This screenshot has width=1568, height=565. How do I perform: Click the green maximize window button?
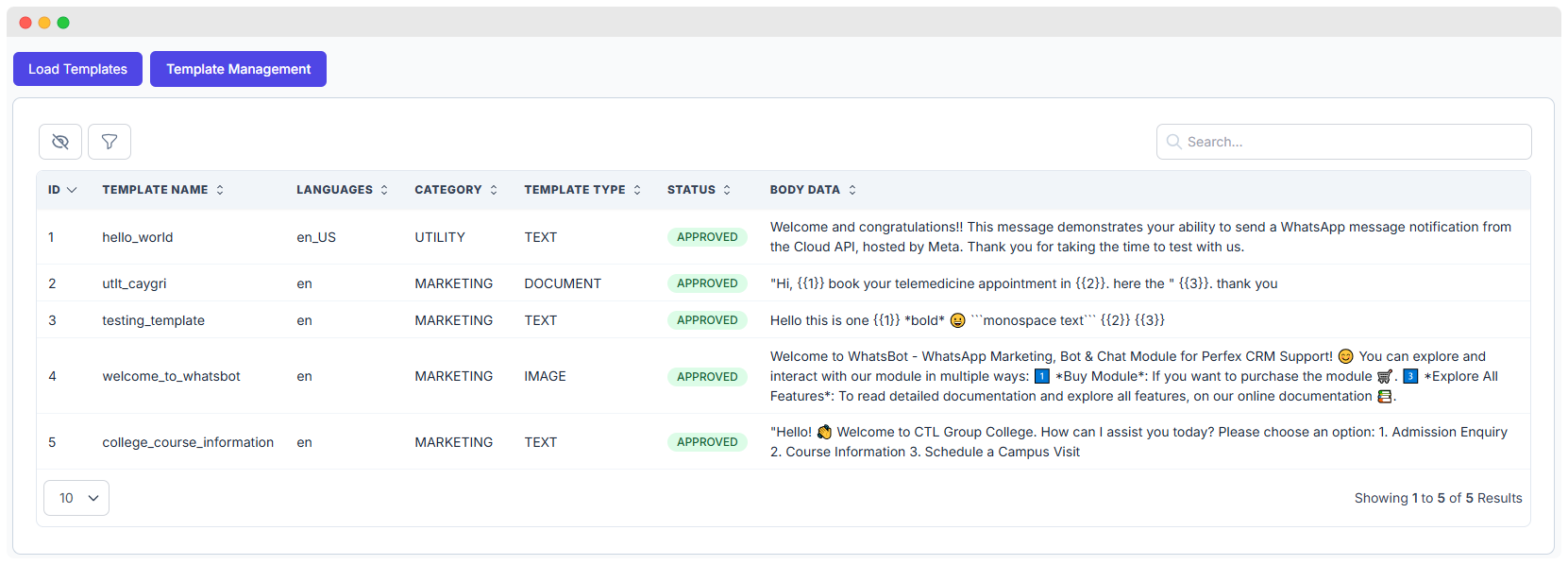click(x=63, y=23)
